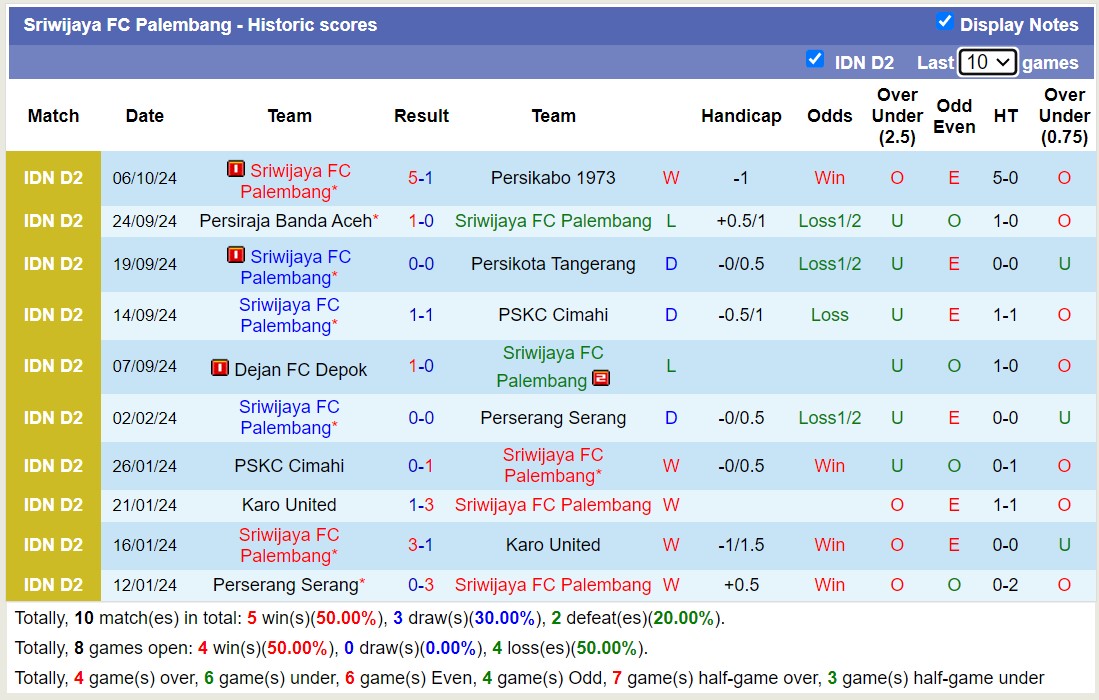Screen dimensions: 1099x700
Task: Click the 5-1 result score
Action: 420,178
